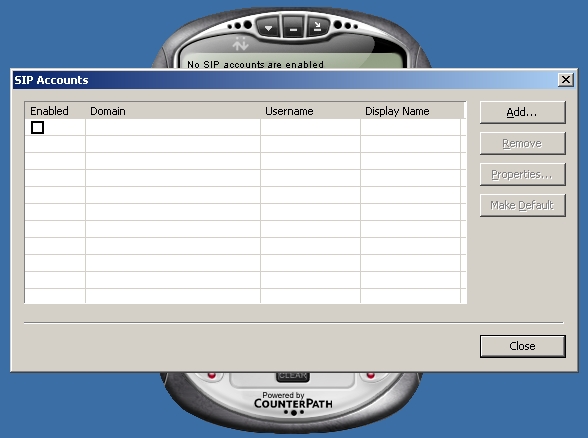Tick the Enabled checkbox in the first row

pyautogui.click(x=38, y=128)
